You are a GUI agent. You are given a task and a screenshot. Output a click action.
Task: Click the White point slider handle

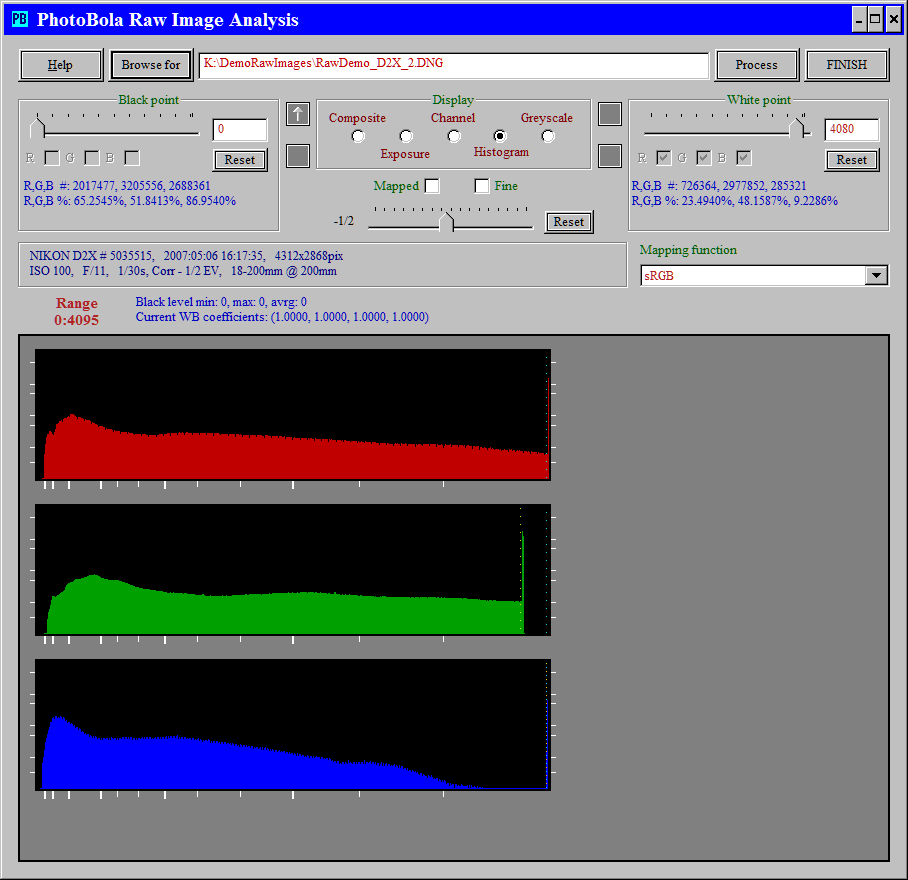[797, 128]
